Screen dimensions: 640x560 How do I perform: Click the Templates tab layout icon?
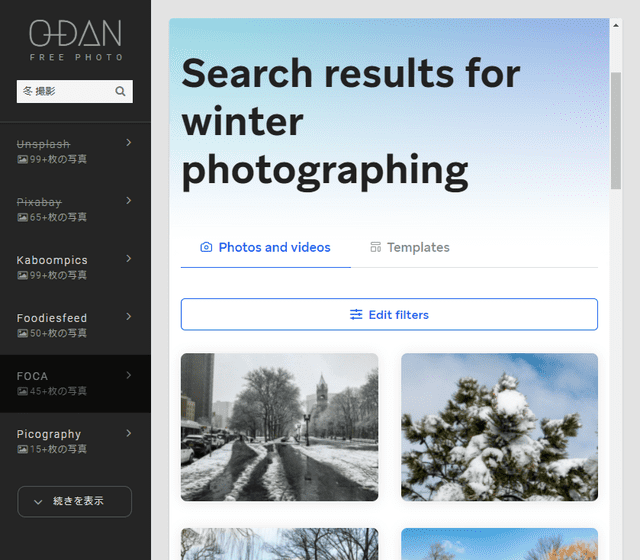(376, 247)
